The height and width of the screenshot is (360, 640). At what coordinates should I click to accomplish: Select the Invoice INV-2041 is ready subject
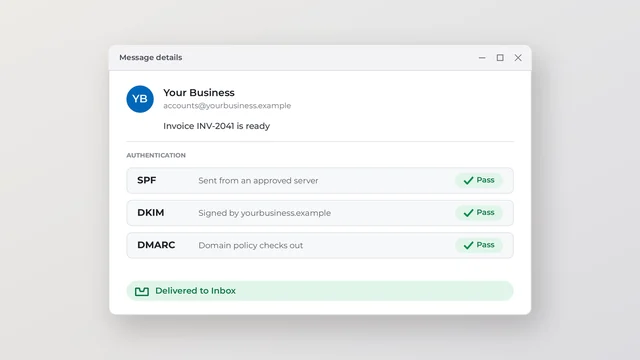point(216,126)
